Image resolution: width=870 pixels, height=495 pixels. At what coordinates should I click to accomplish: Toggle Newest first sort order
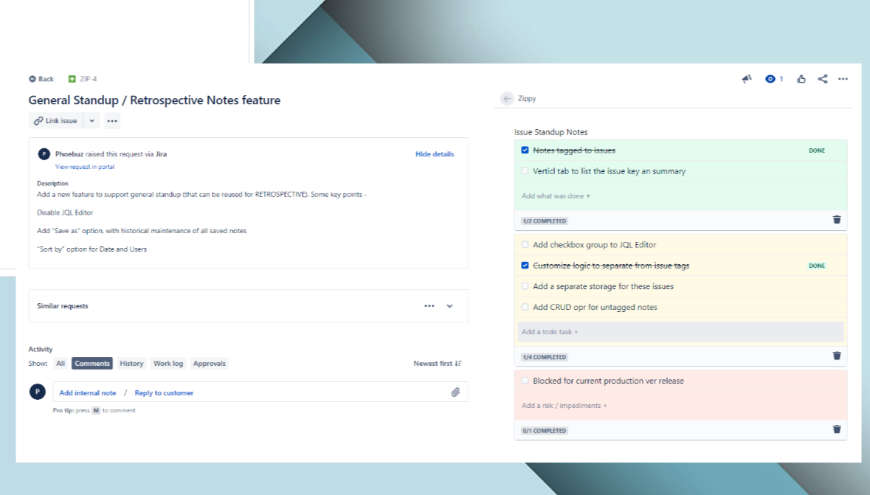pyautogui.click(x=438, y=363)
